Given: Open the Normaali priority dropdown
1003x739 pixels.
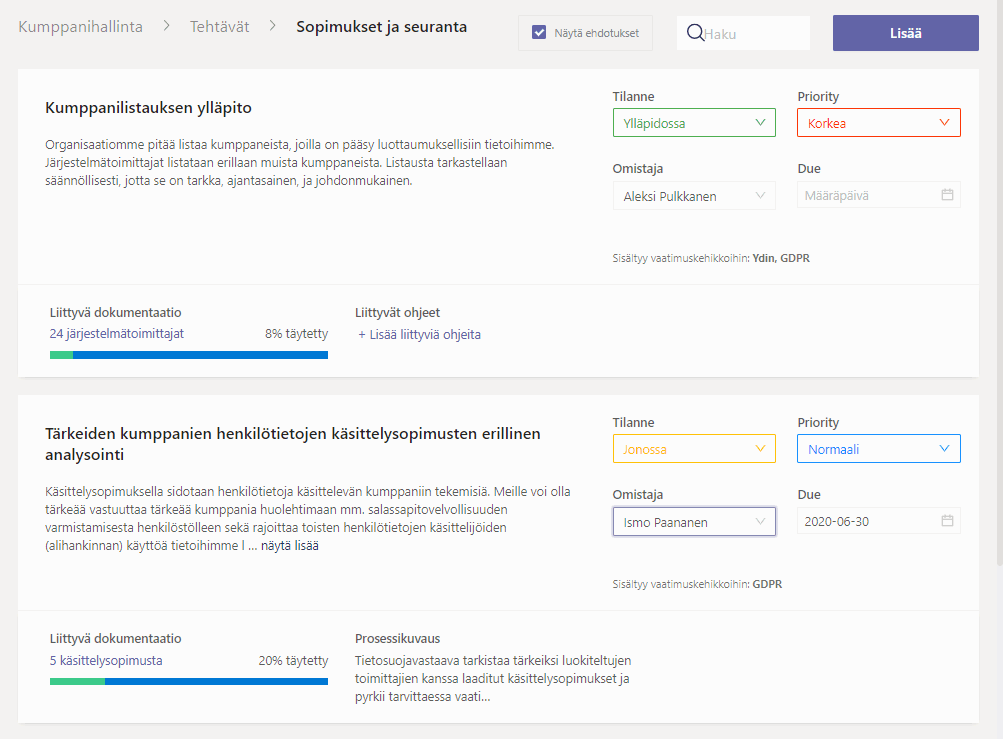Looking at the screenshot, I should tap(879, 449).
